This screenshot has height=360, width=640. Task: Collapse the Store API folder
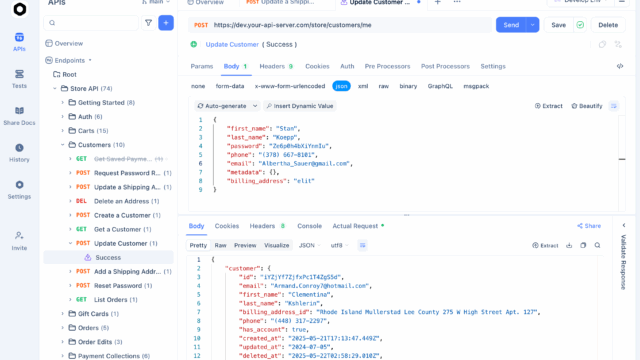pyautogui.click(x=55, y=89)
